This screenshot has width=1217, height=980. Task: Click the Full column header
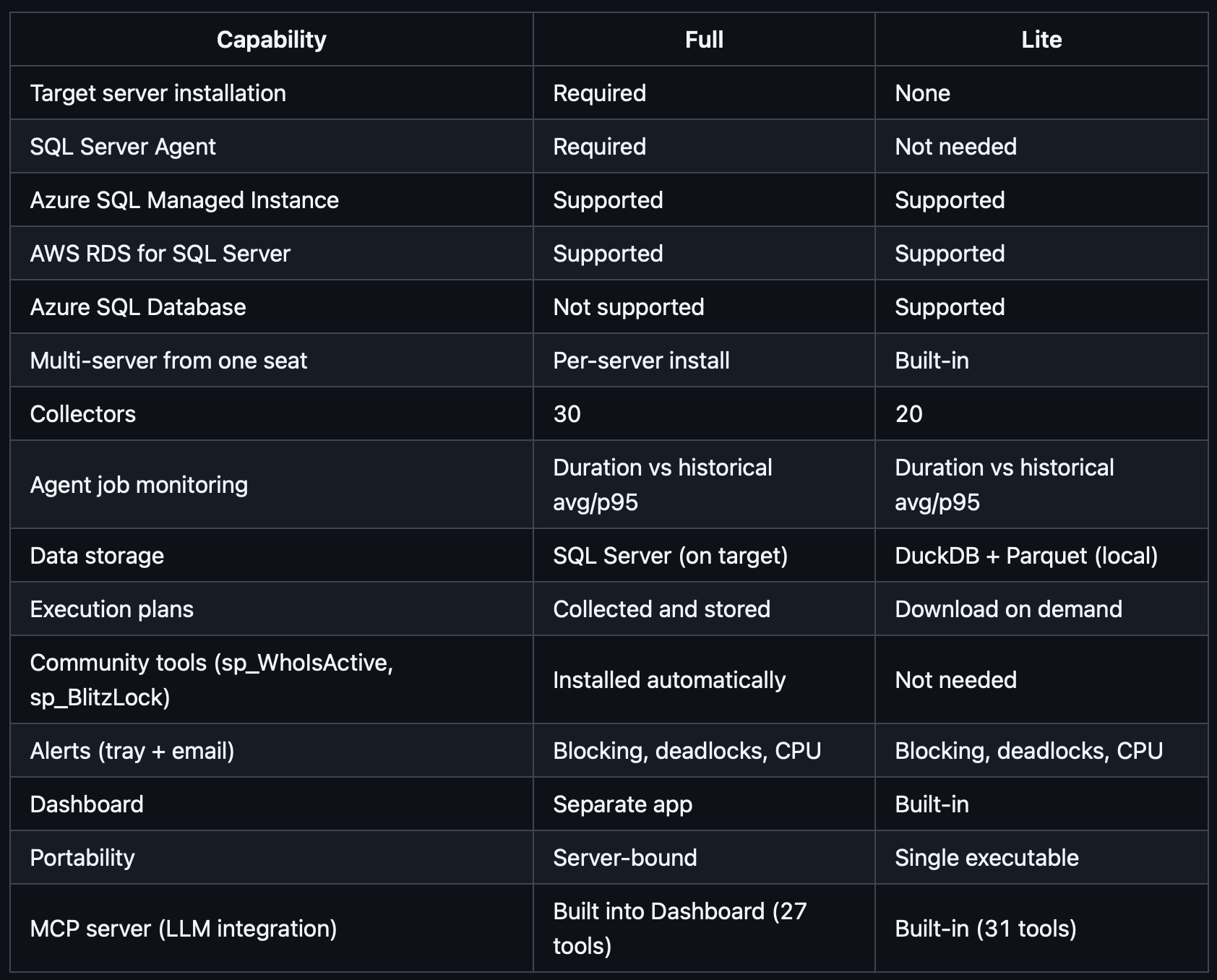point(704,40)
